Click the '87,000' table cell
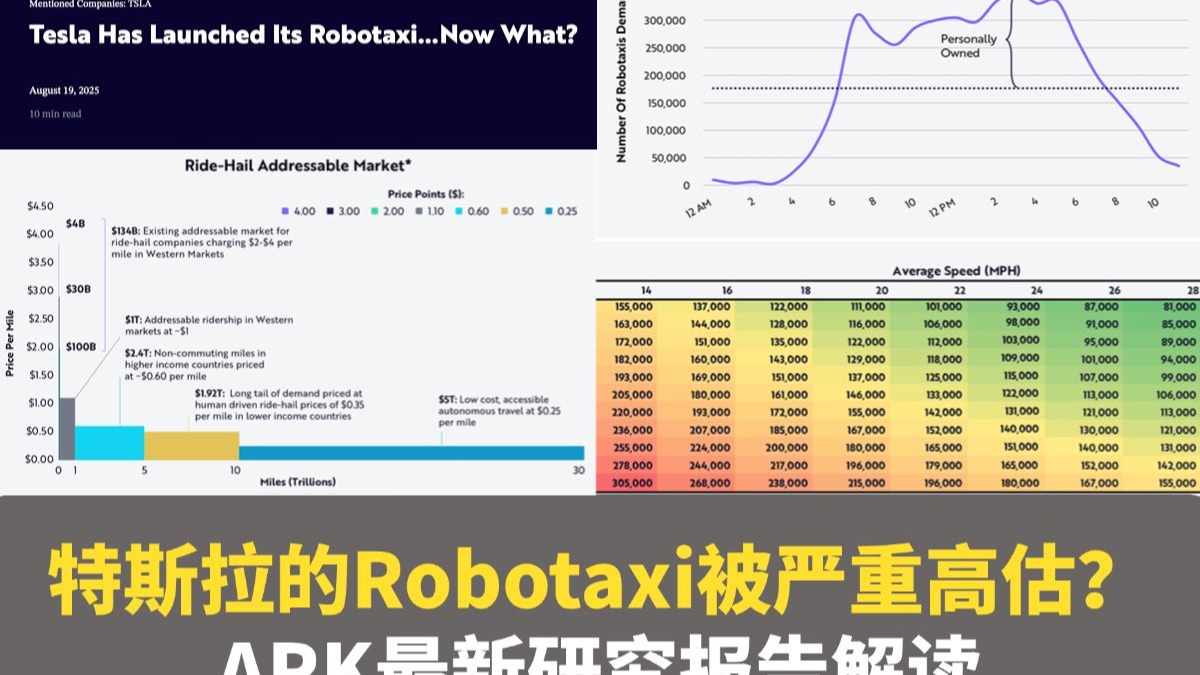 pyautogui.click(x=1101, y=307)
